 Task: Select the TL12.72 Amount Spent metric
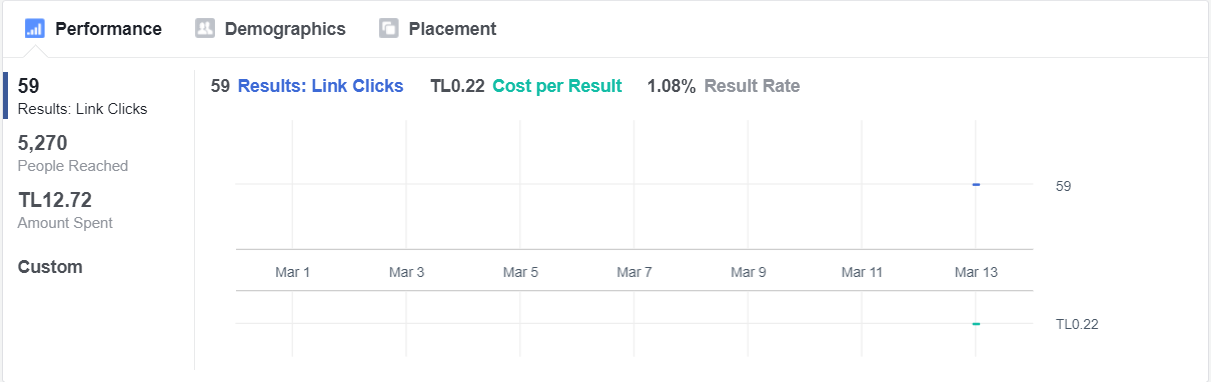[x=65, y=210]
